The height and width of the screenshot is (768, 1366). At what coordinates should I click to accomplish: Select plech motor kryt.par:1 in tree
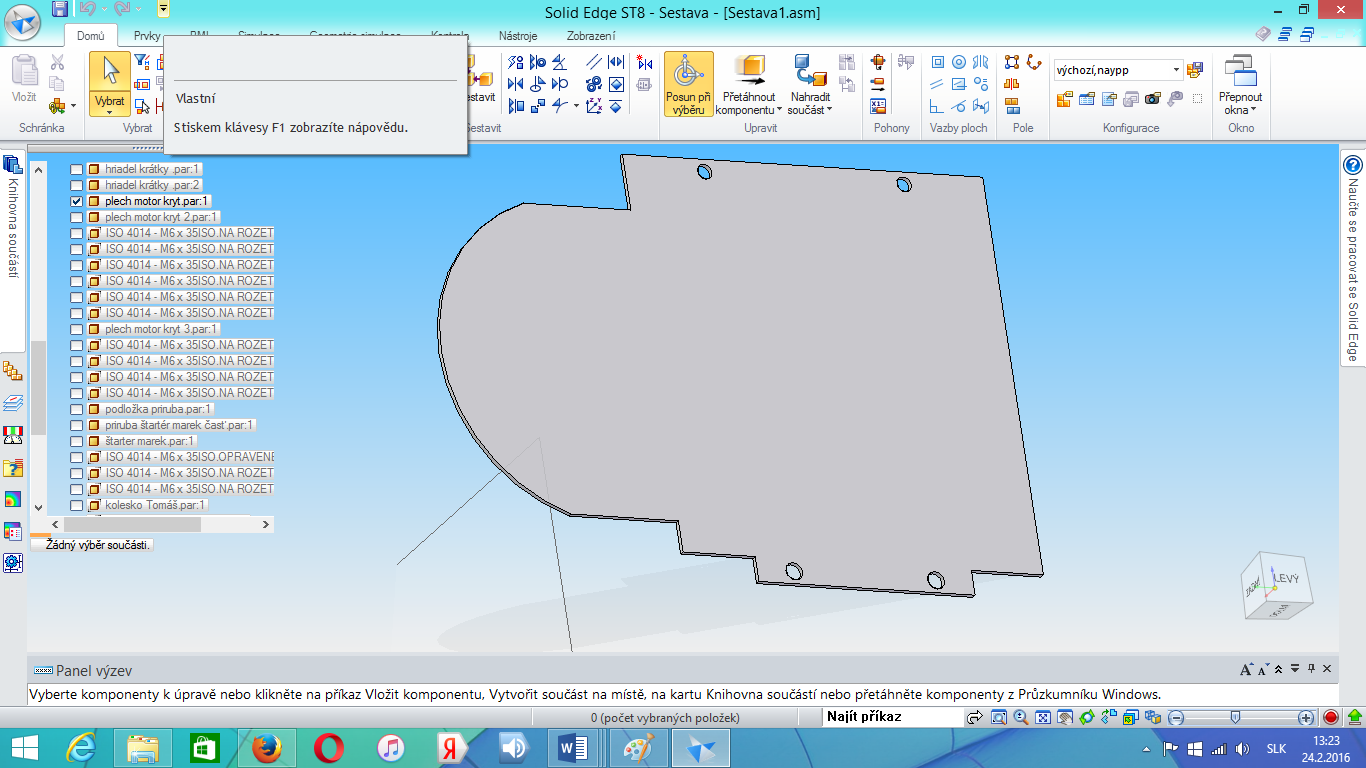(x=157, y=201)
